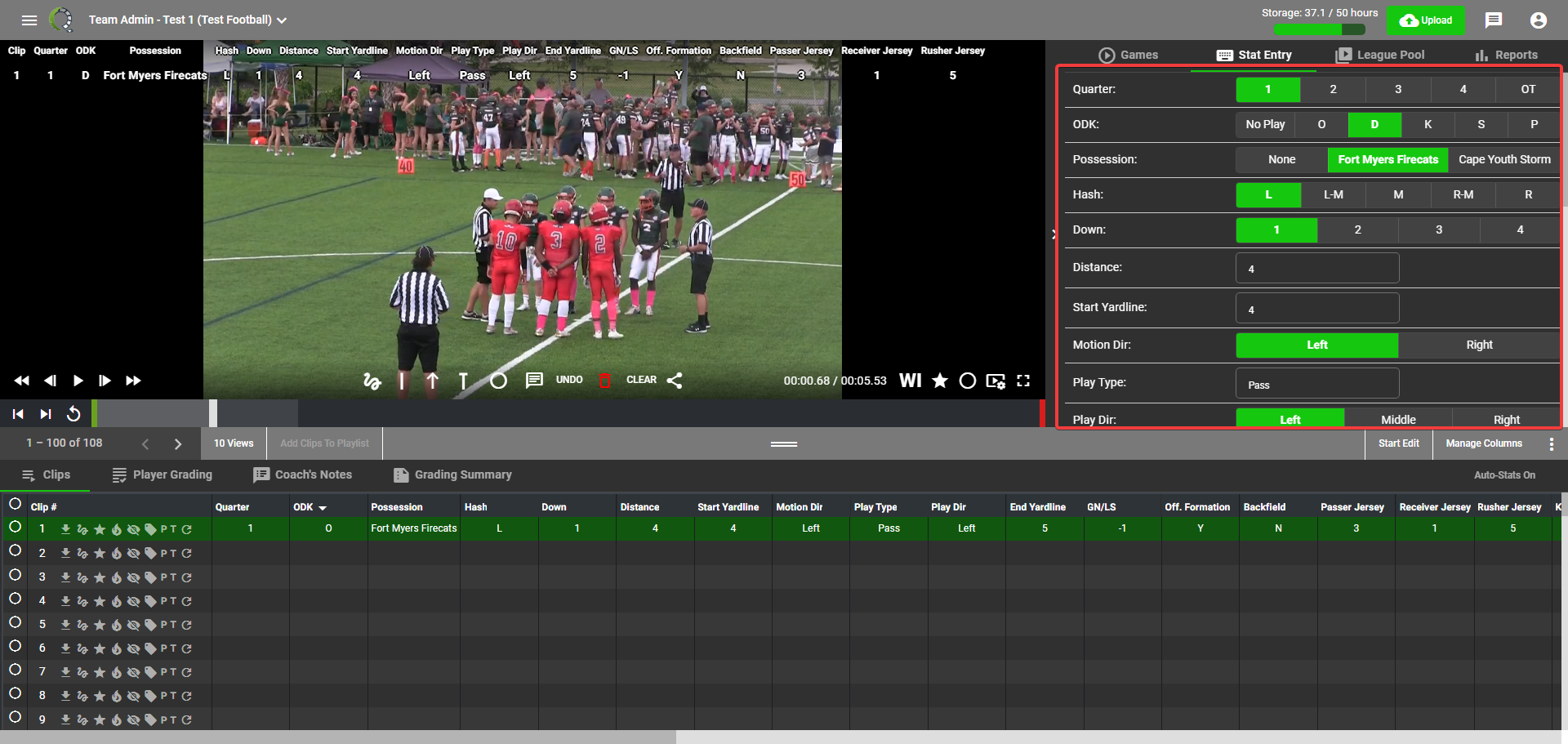Toggle hidden-eye visibility on clip 5
The width and height of the screenshot is (1568, 744).
click(x=134, y=625)
